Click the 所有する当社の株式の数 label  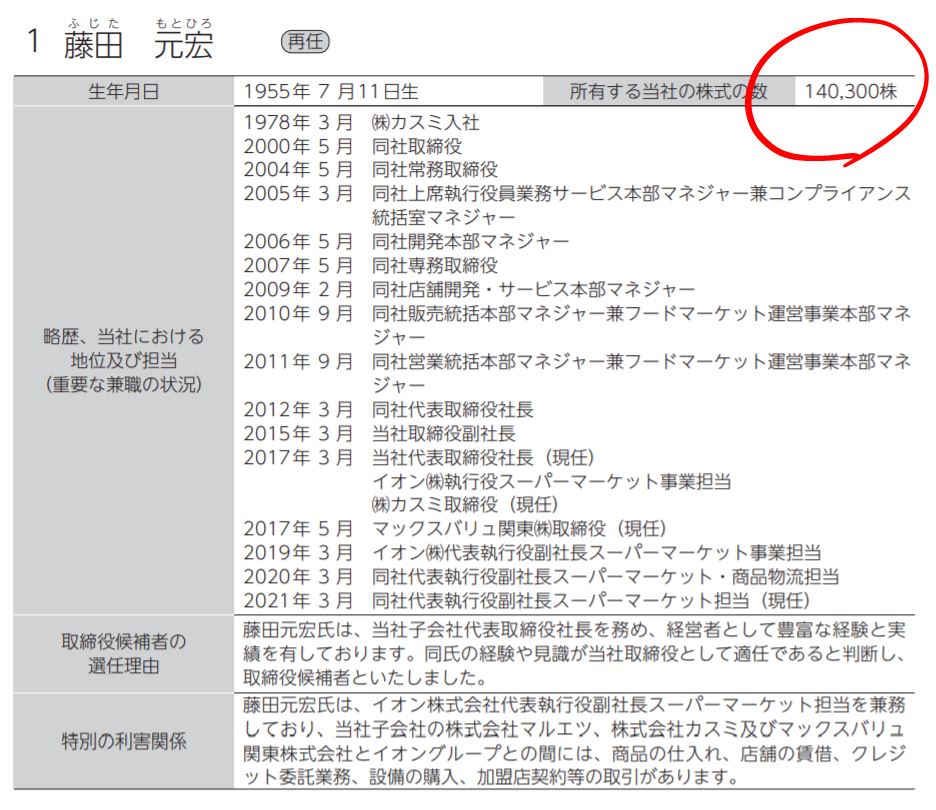[x=668, y=91]
